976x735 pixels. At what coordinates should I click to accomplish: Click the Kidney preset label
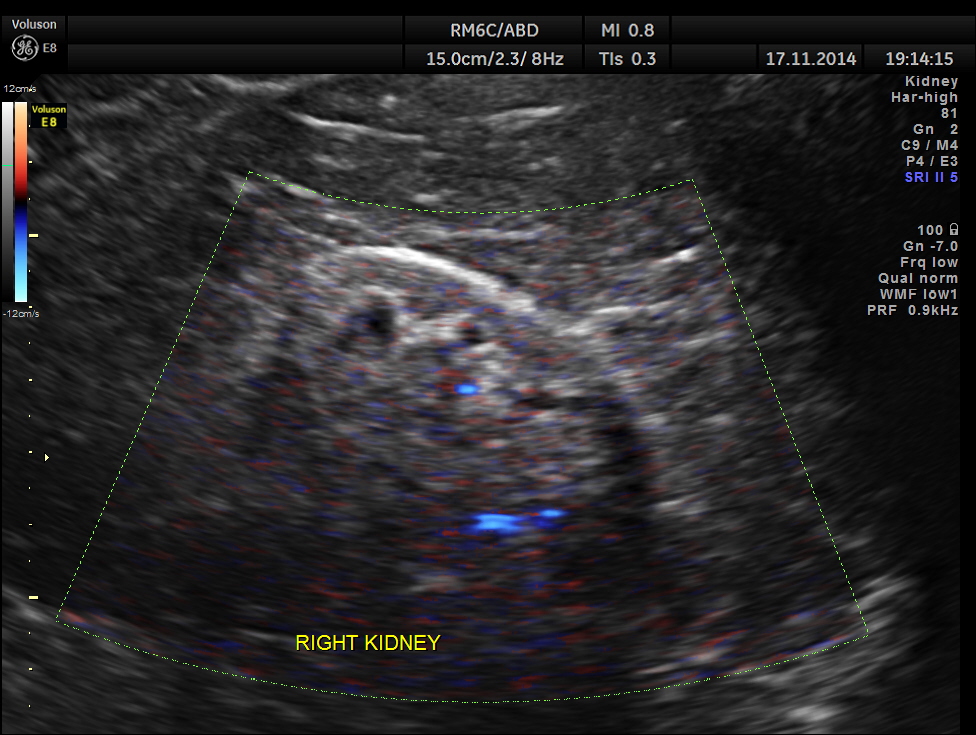[x=931, y=81]
